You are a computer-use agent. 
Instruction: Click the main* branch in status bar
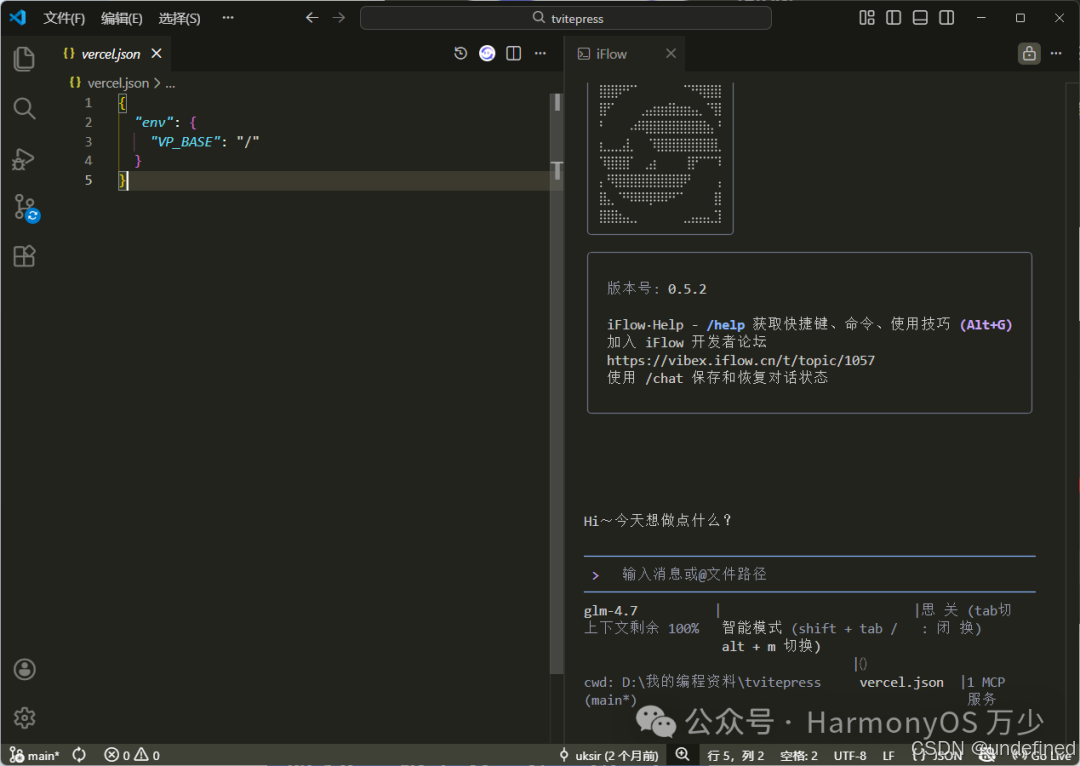(x=35, y=755)
